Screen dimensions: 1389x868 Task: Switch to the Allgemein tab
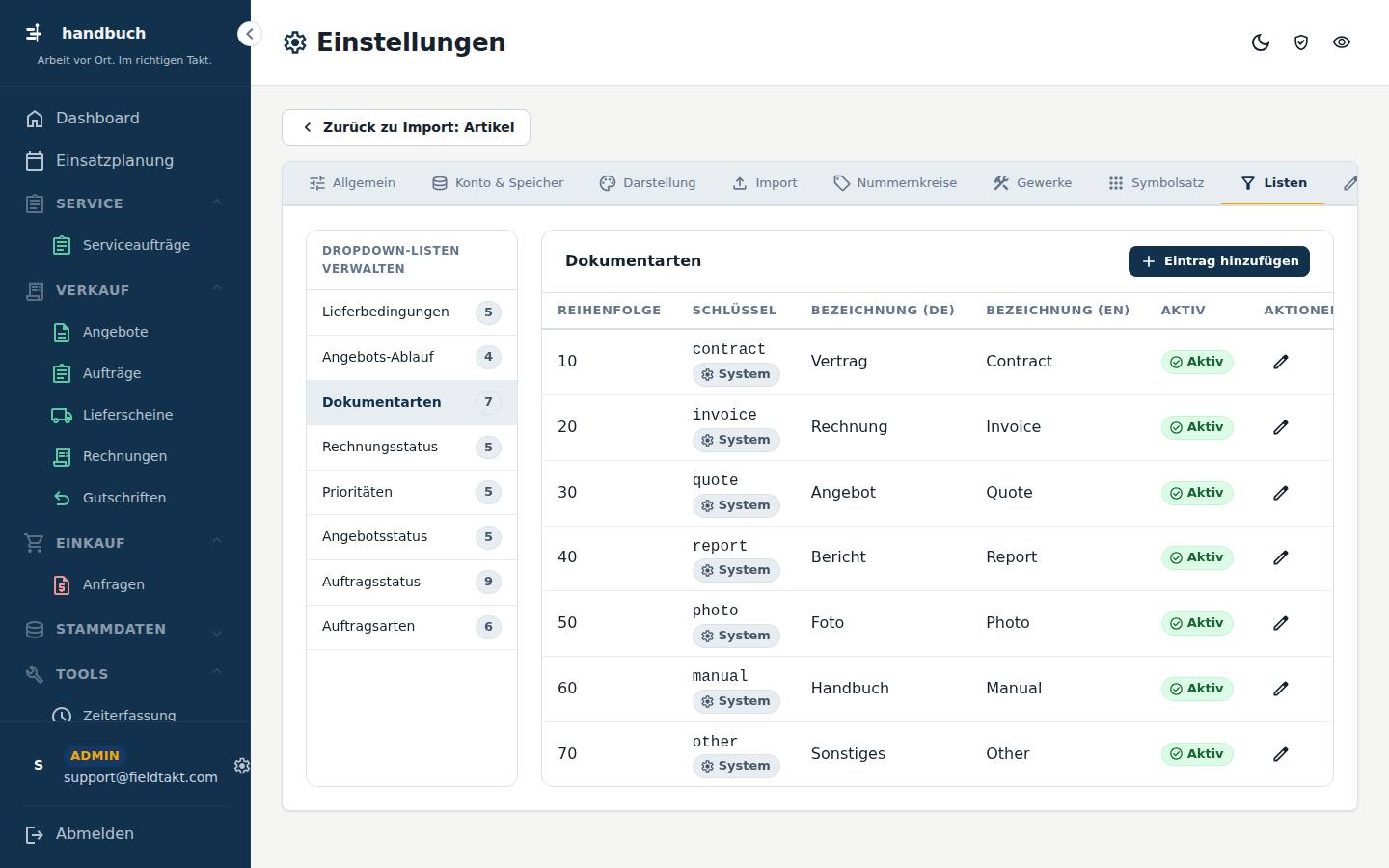coord(352,183)
